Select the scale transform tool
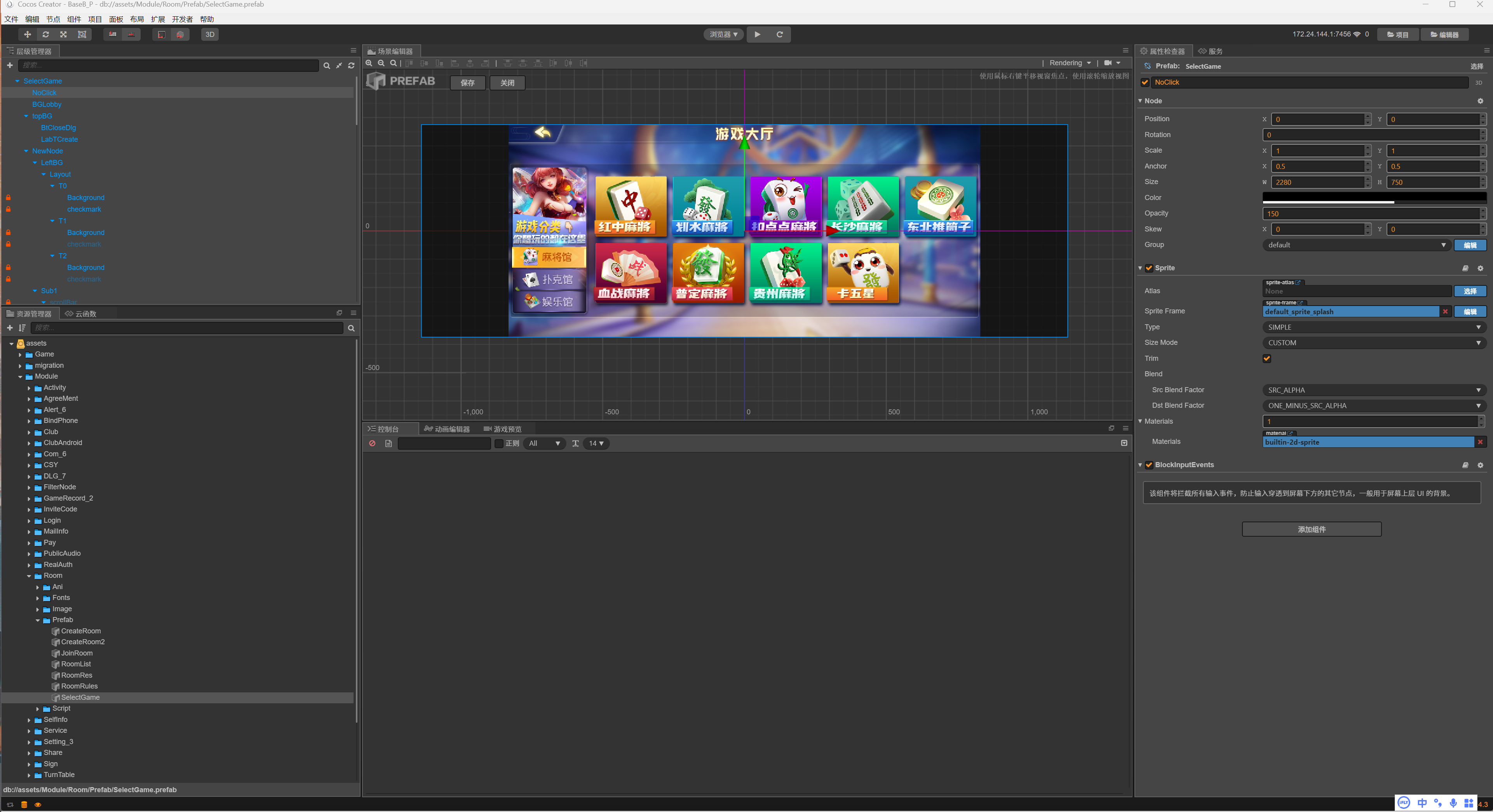Image resolution: width=1493 pixels, height=812 pixels. [x=64, y=35]
